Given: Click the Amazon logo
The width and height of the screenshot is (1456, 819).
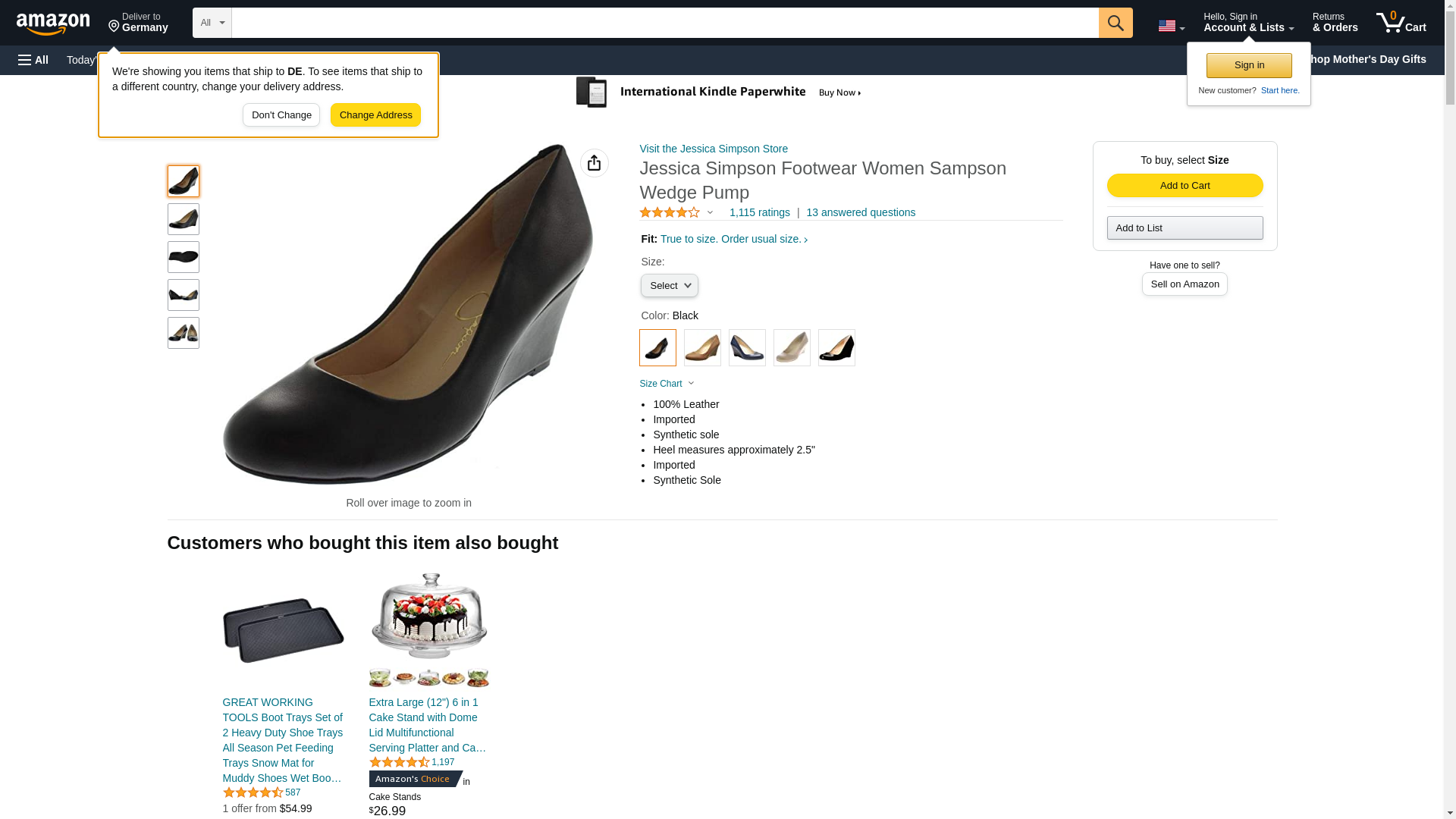Looking at the screenshot, I should coord(53,24).
